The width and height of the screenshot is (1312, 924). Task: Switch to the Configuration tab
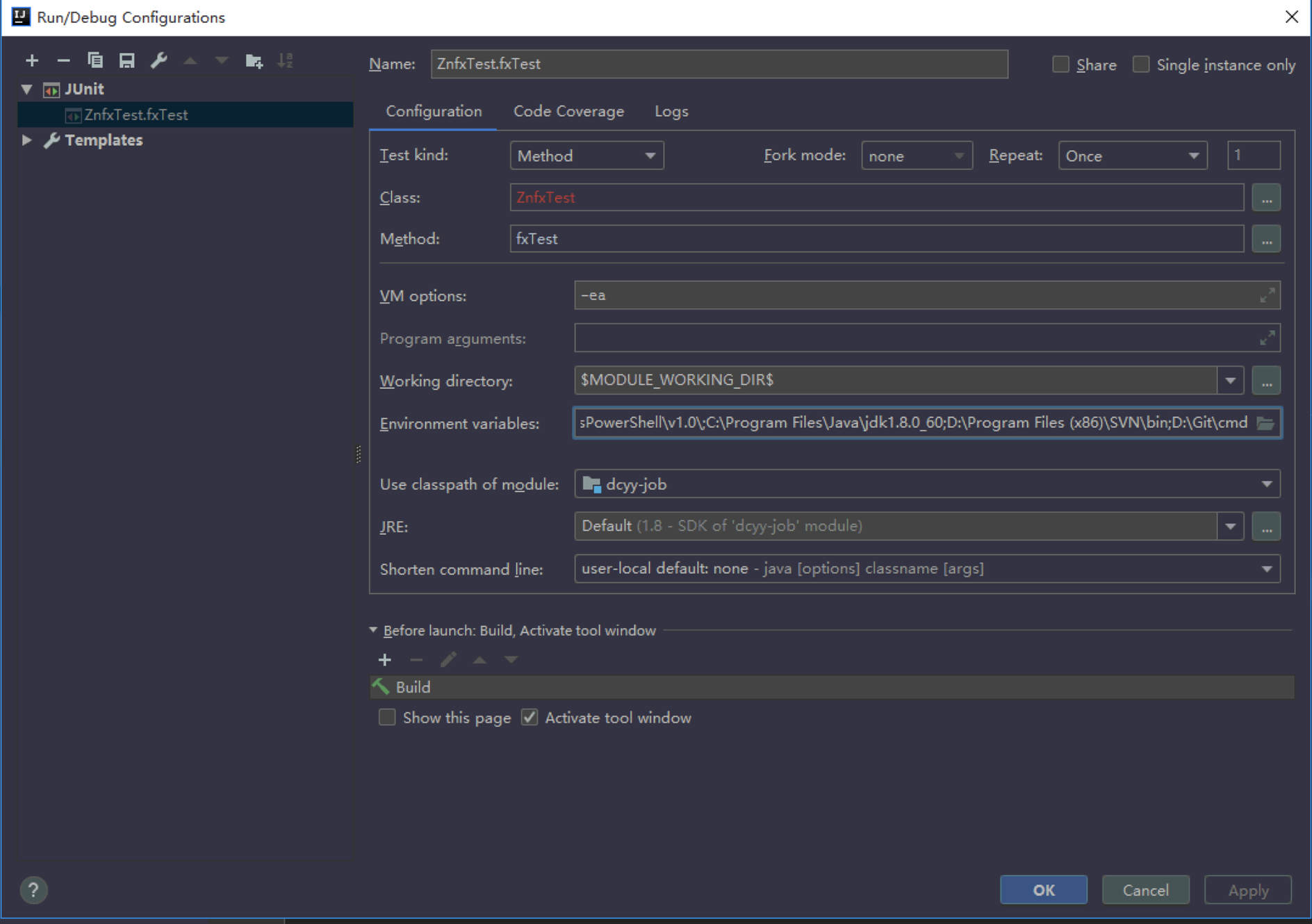[x=434, y=111]
